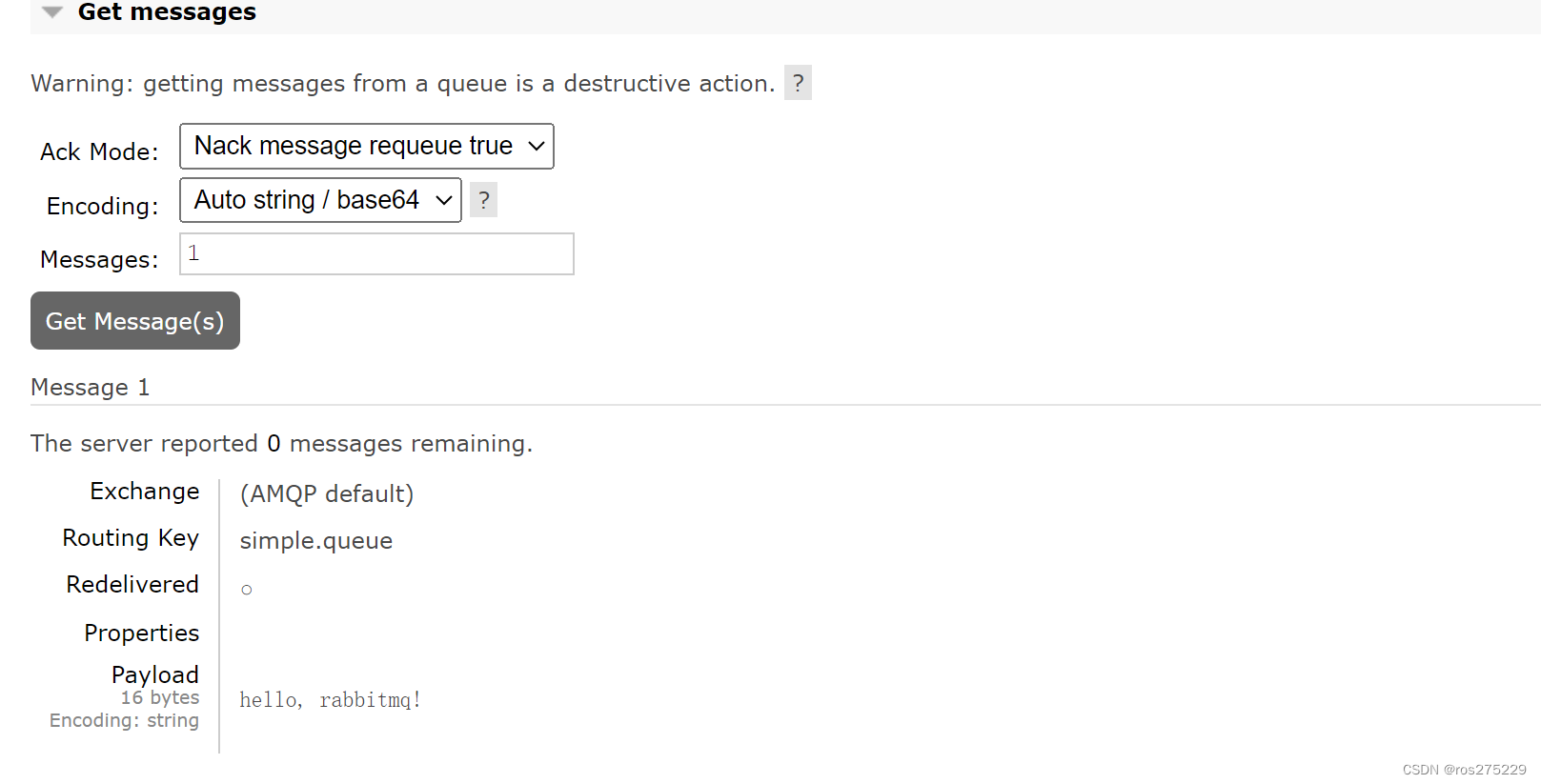Screen dimensions: 1541x784
Task: Focus the Messages count input field
Action: (x=376, y=254)
